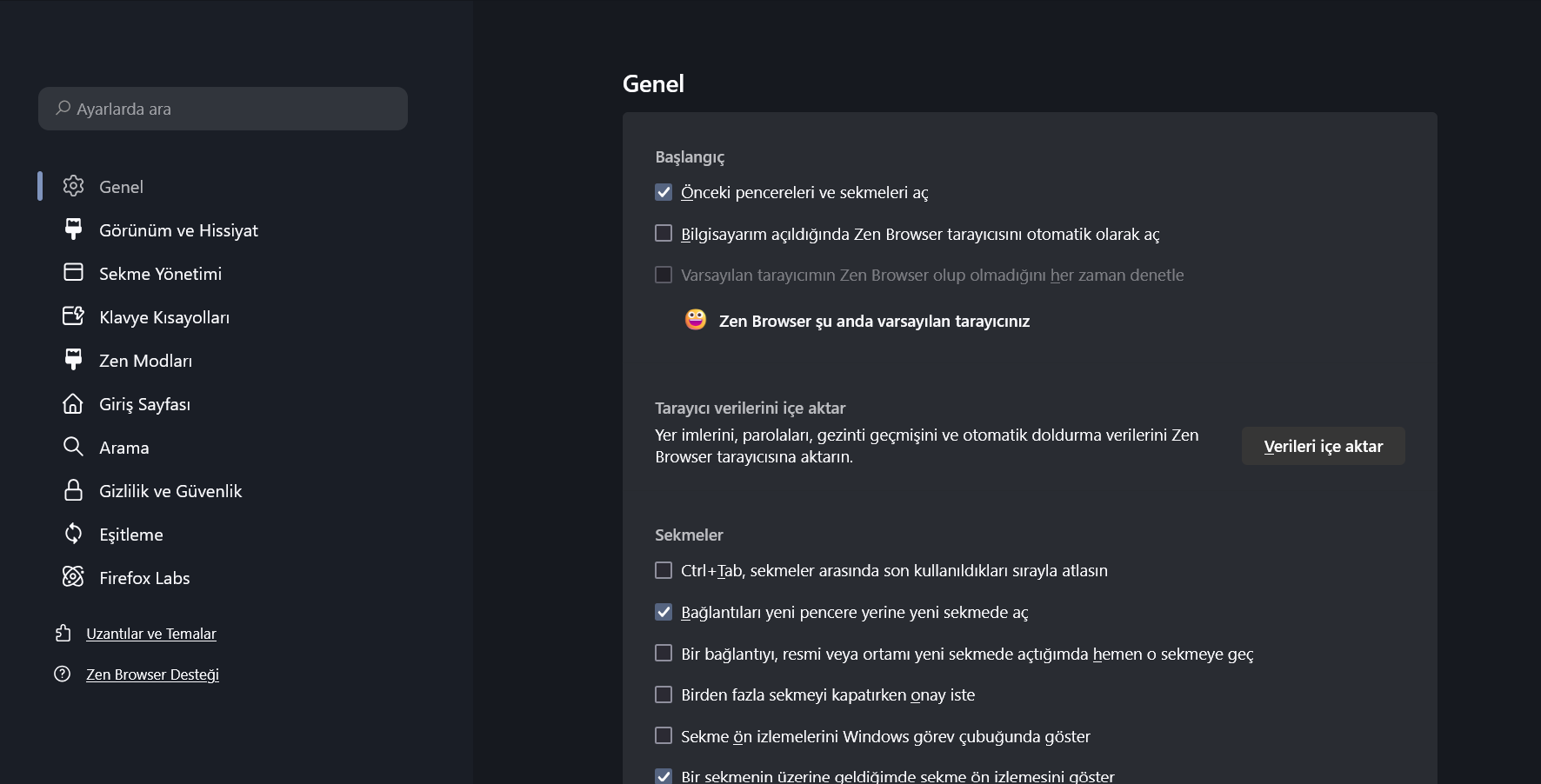Screen dimensions: 1541x784
Task: Click the gear icon beside Genel
Action: coord(73,186)
